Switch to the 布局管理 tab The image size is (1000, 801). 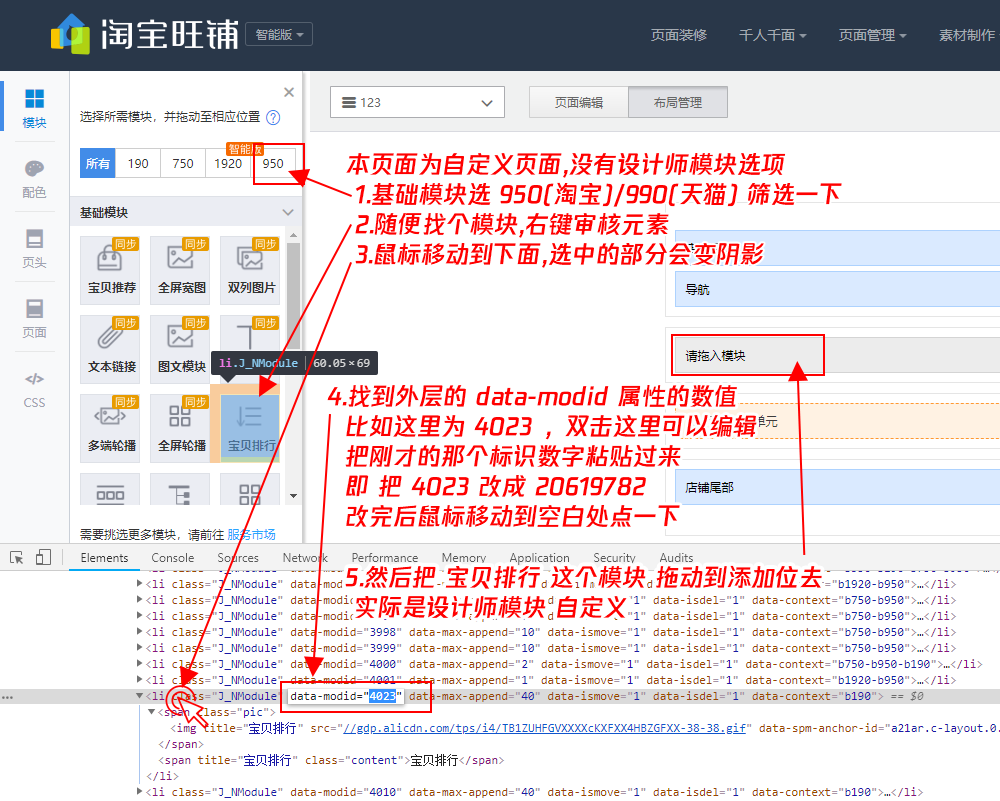[677, 102]
